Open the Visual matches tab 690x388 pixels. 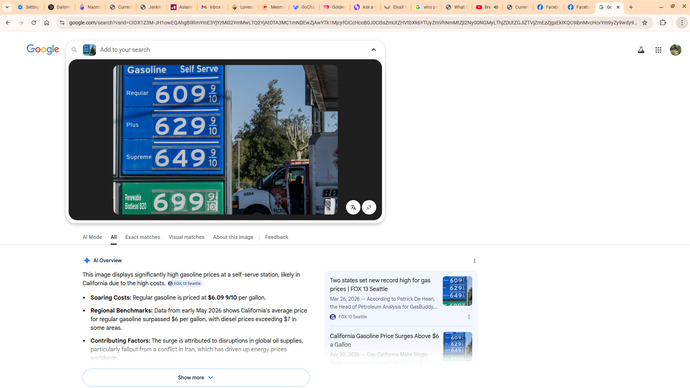click(x=187, y=237)
